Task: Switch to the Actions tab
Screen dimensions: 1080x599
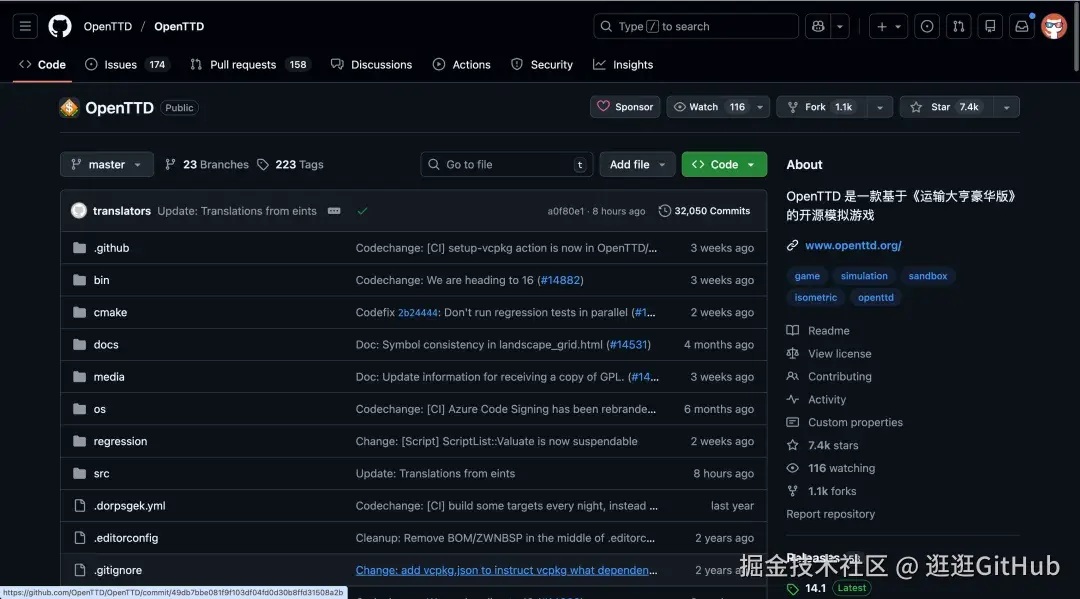Action: click(461, 65)
